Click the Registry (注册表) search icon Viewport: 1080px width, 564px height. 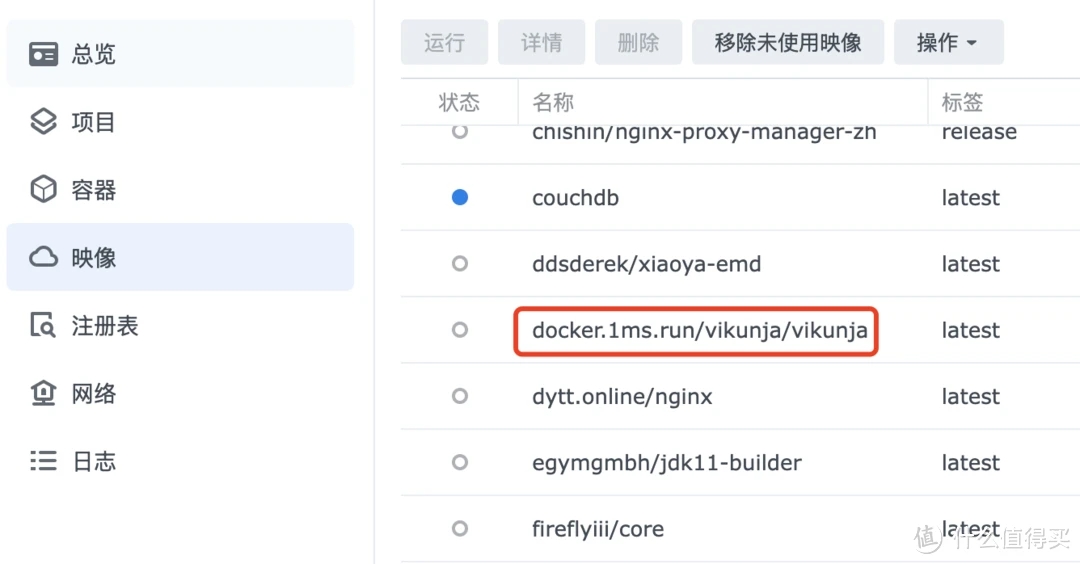(x=43, y=325)
